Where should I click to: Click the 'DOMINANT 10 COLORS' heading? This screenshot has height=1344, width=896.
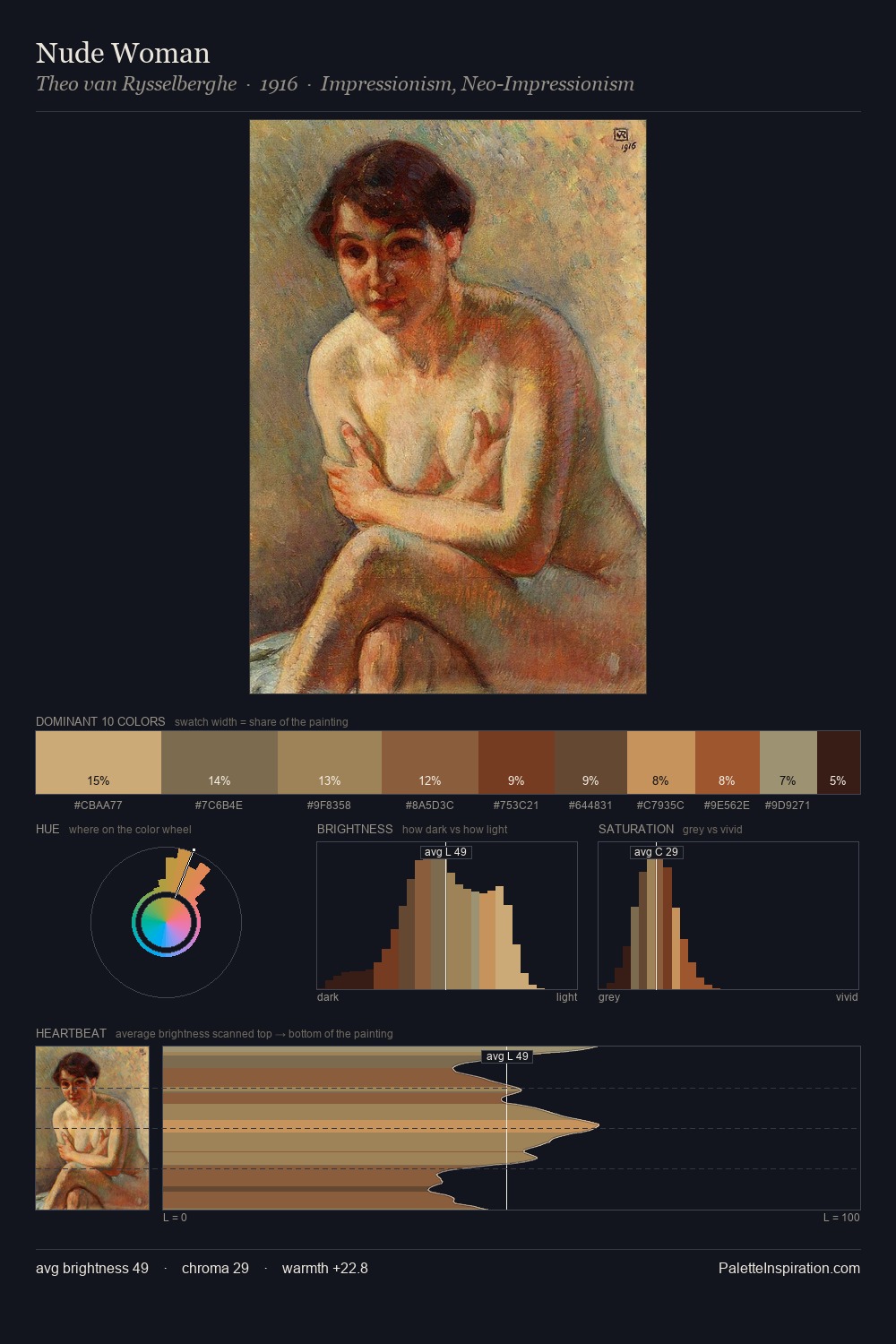100,721
